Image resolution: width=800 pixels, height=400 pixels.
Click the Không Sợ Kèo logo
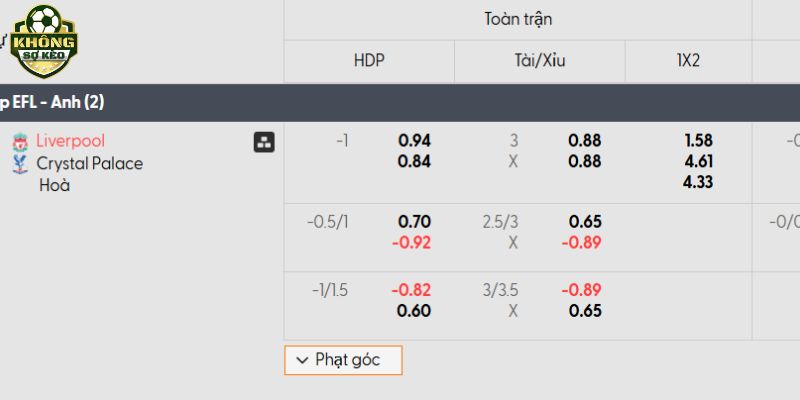[x=42, y=40]
